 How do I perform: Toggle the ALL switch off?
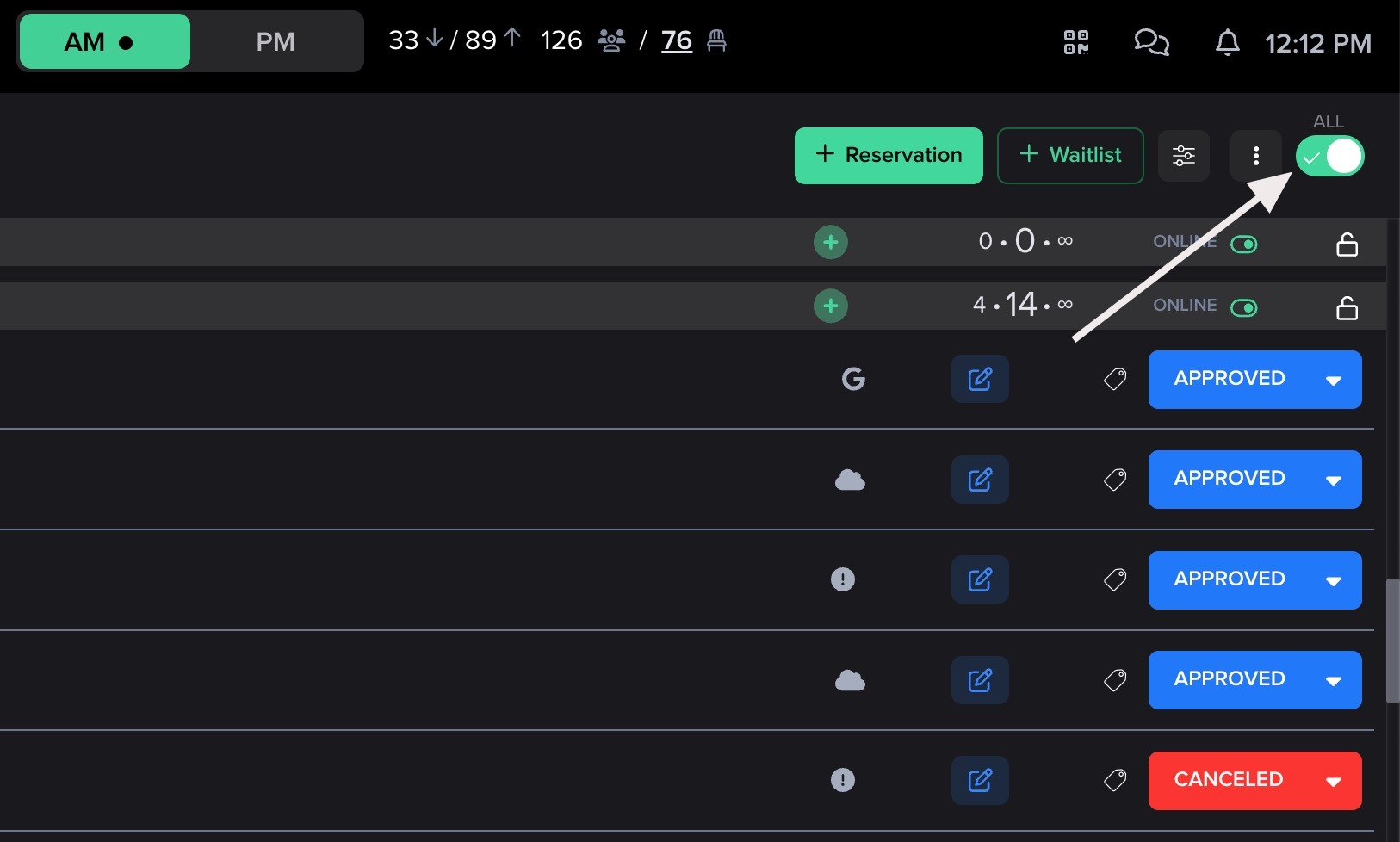click(1329, 157)
